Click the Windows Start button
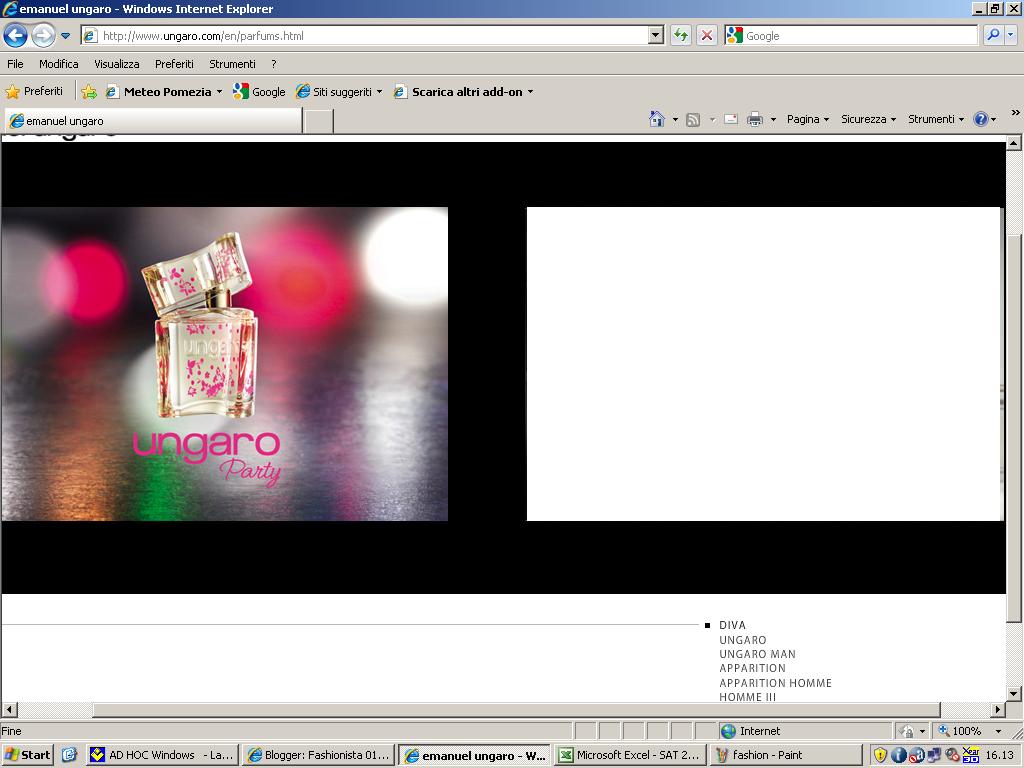1024x768 pixels. pyautogui.click(x=27, y=755)
